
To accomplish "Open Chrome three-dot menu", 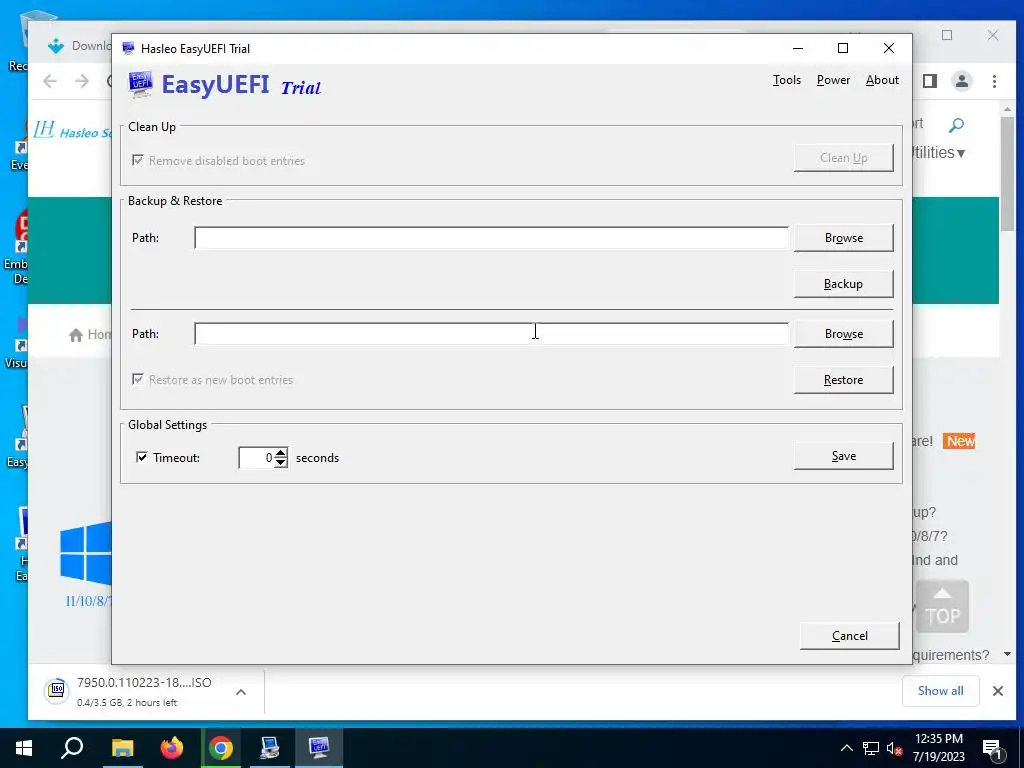I will 994,81.
